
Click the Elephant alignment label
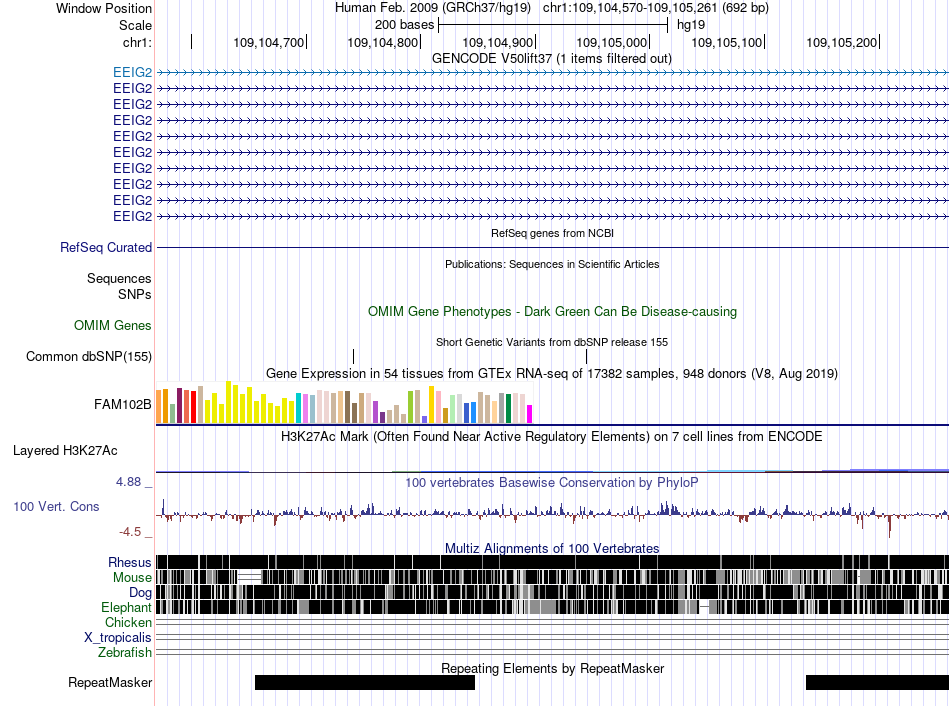pos(126,607)
